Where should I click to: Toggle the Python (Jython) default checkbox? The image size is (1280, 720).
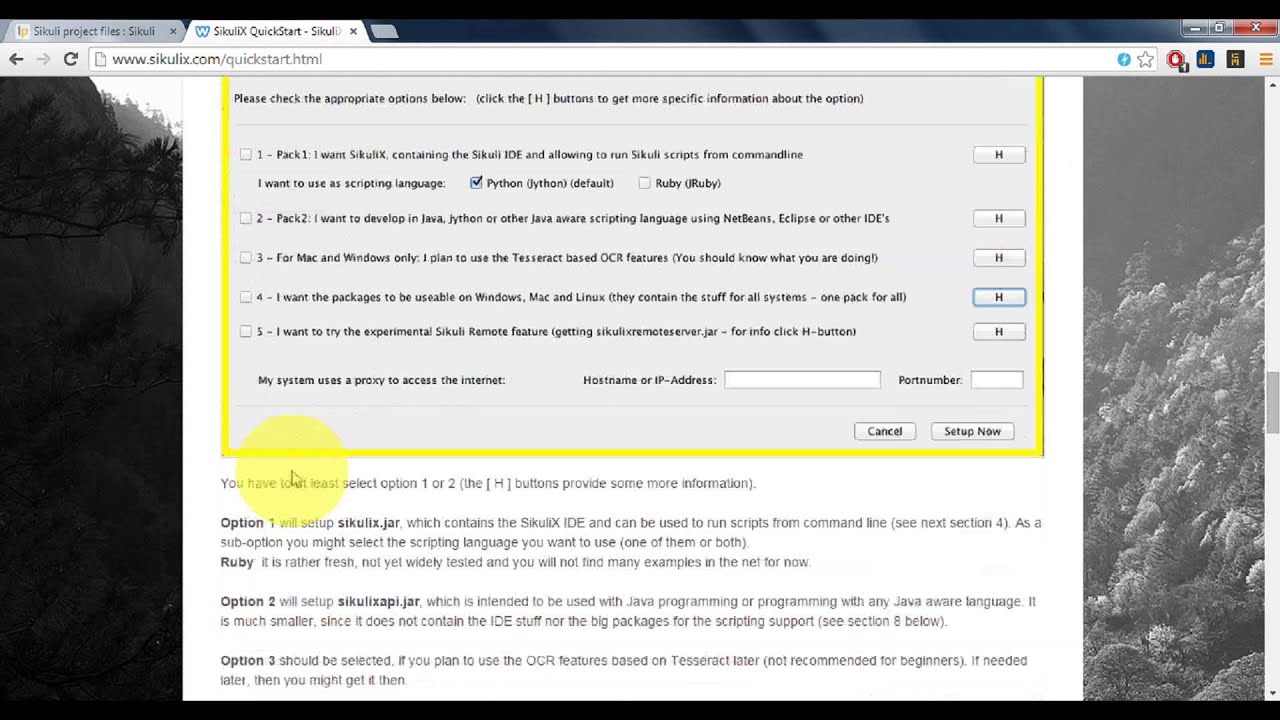[476, 183]
